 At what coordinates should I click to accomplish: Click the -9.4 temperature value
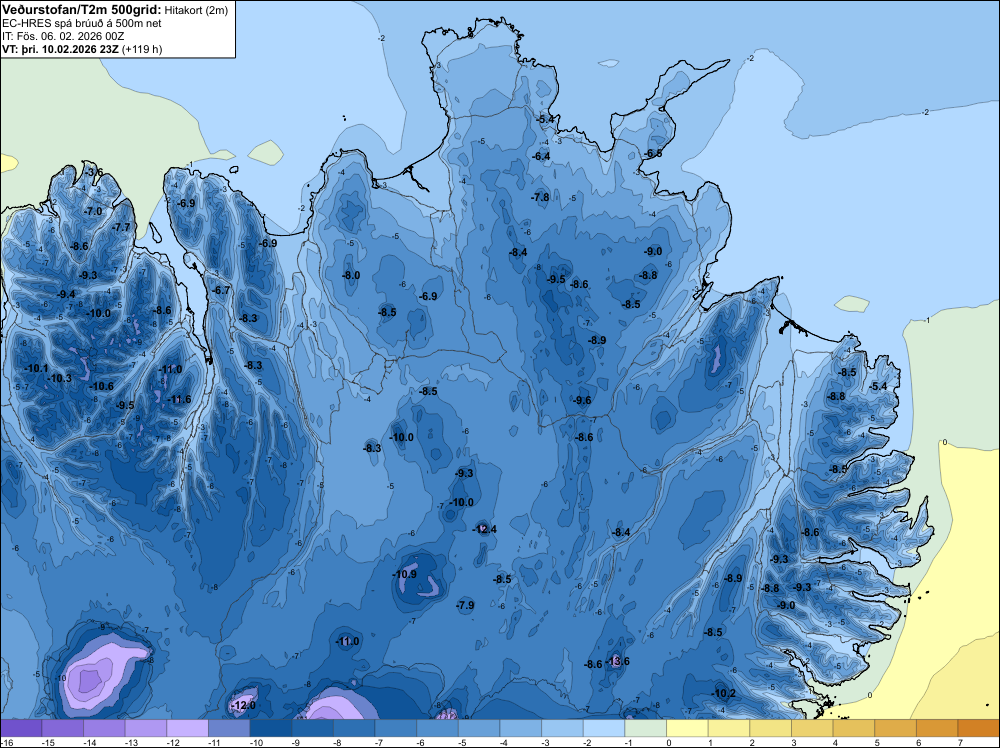coord(66,294)
